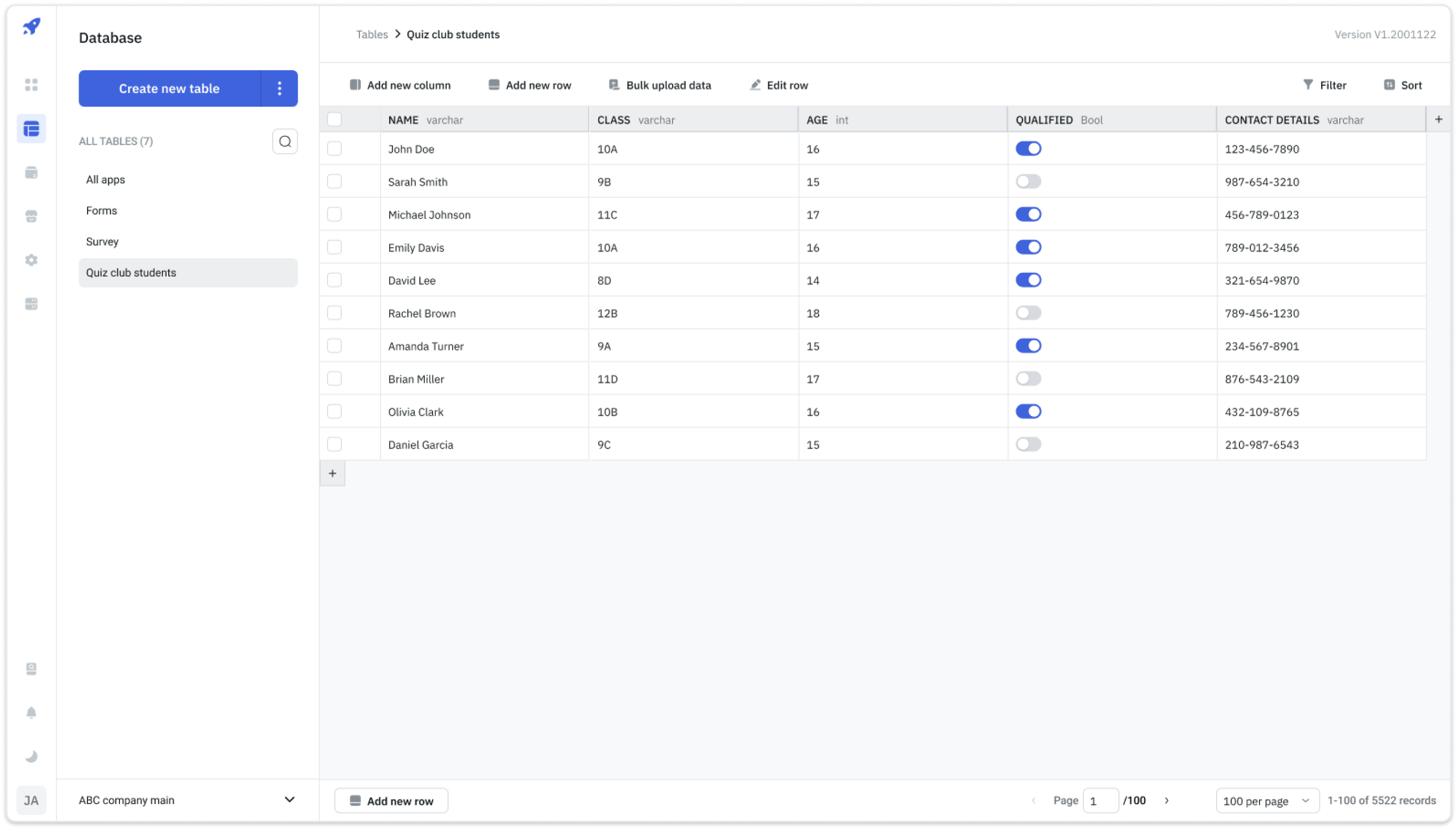Click the search tables magnifier icon
This screenshot has height=828, width=1456.
285,142
